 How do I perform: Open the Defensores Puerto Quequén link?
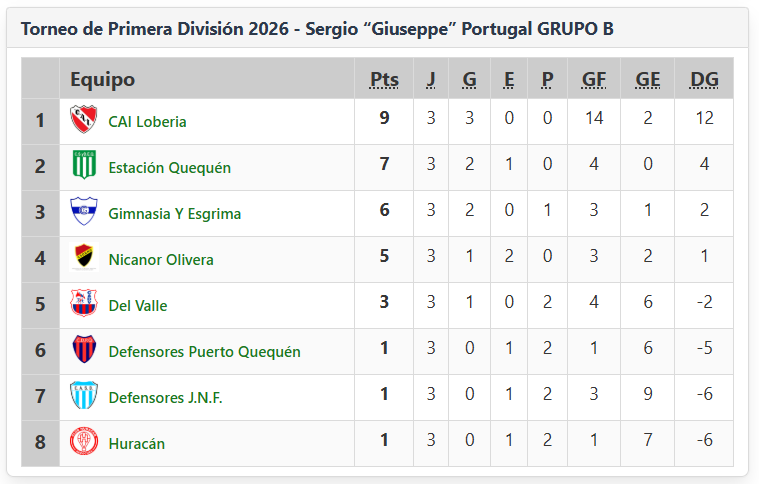click(204, 351)
